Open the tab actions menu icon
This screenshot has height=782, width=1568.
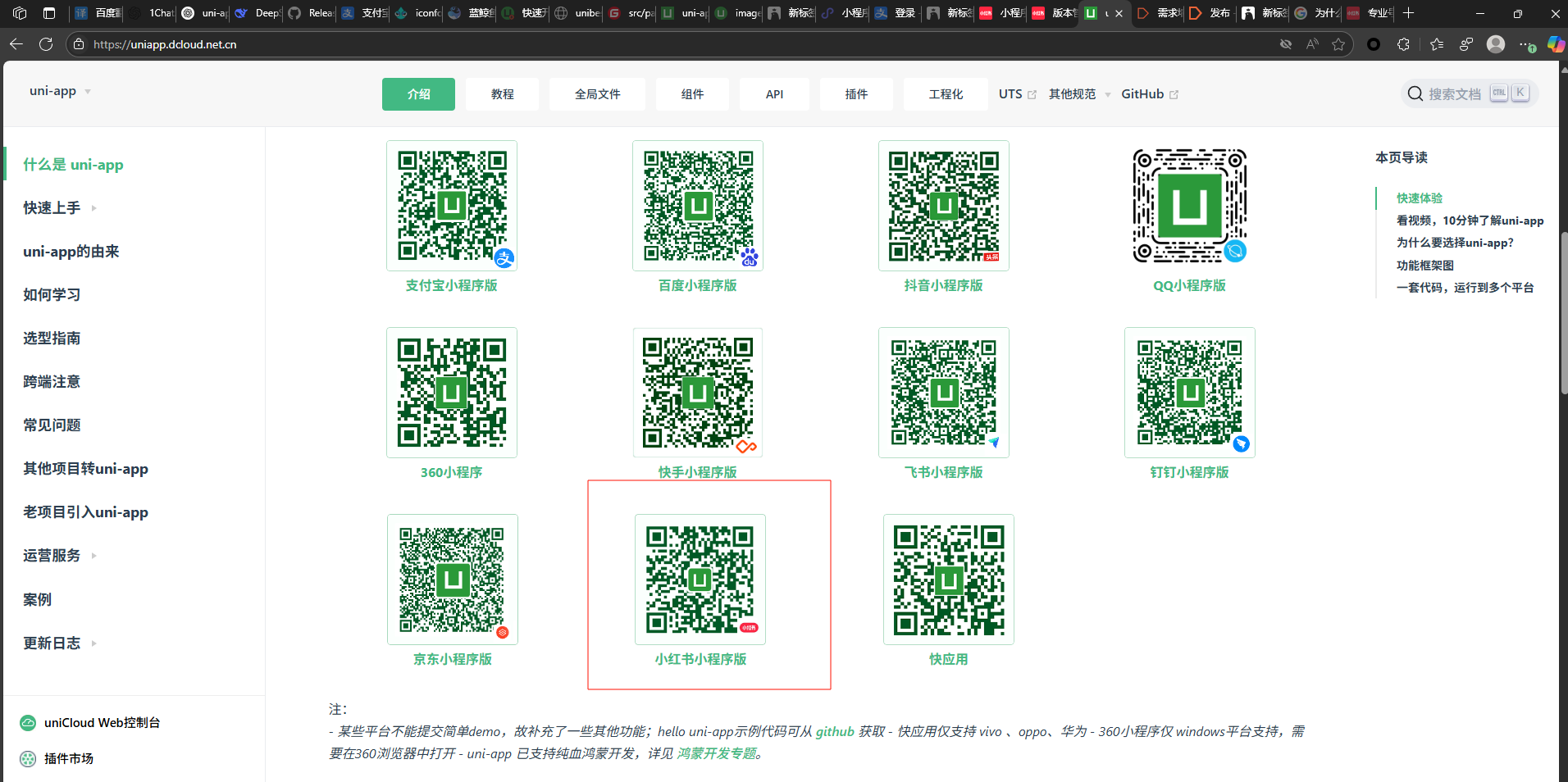49,13
